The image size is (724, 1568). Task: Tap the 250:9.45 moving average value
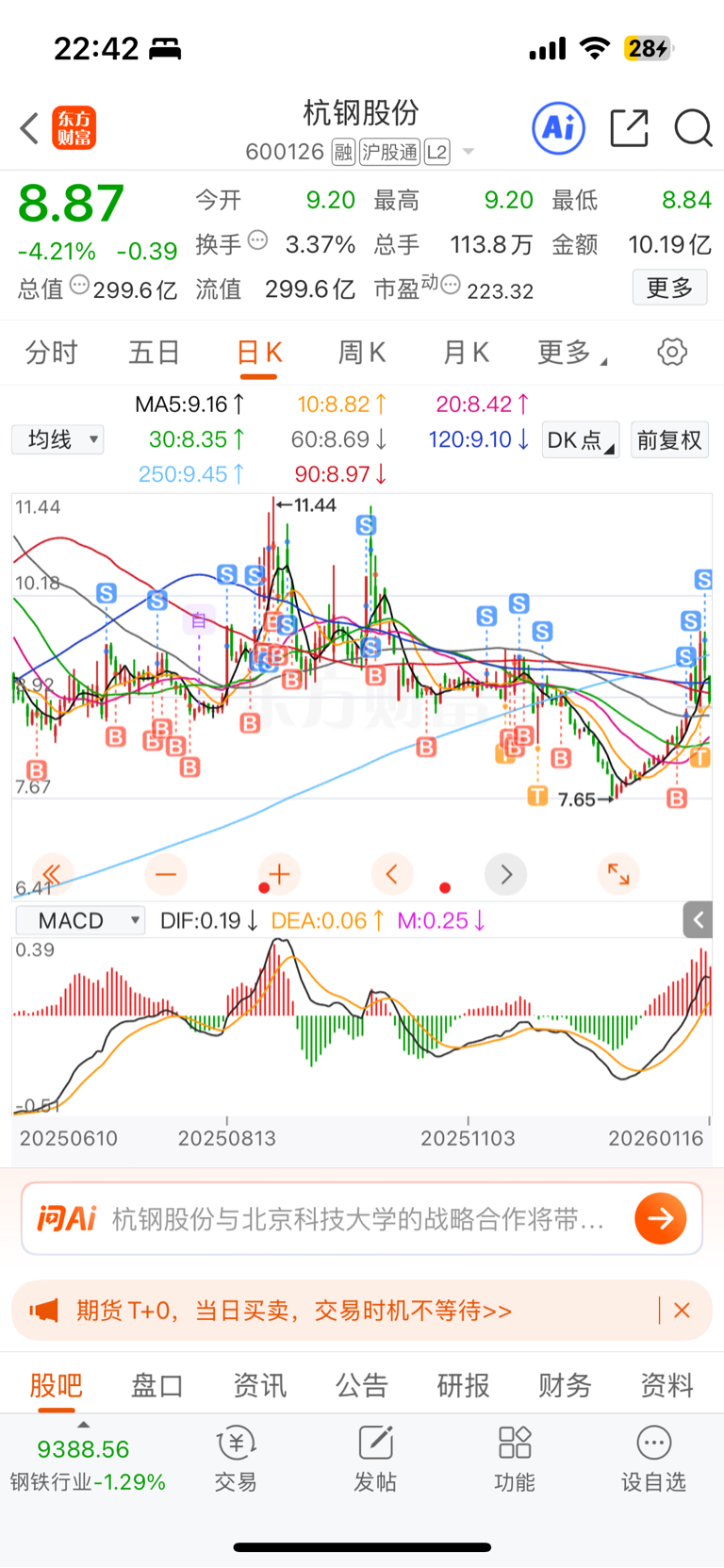[x=191, y=474]
